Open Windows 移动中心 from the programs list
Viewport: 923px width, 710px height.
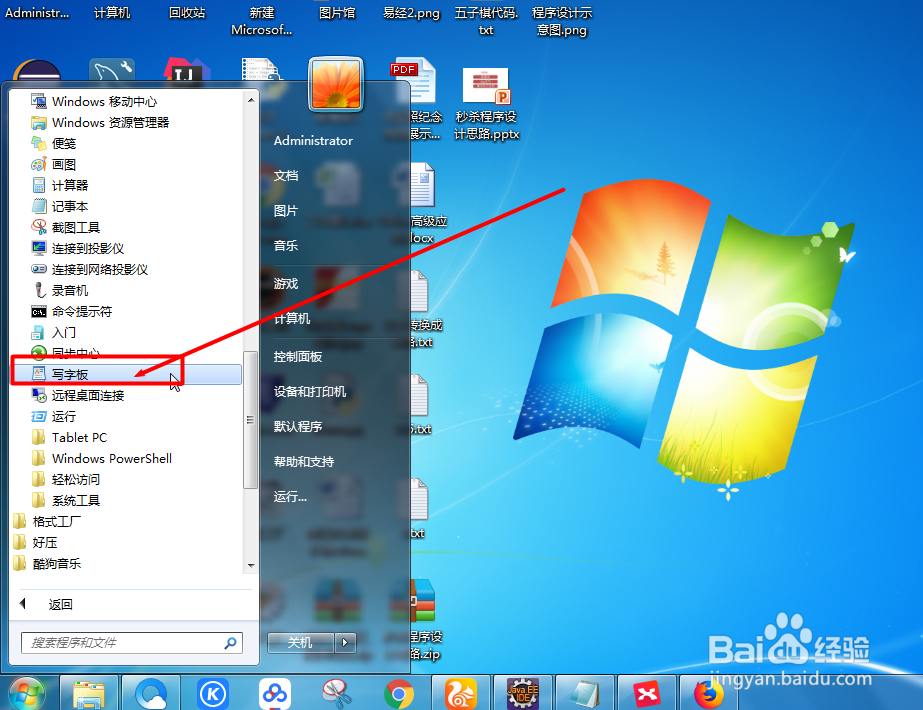pyautogui.click(x=94, y=101)
